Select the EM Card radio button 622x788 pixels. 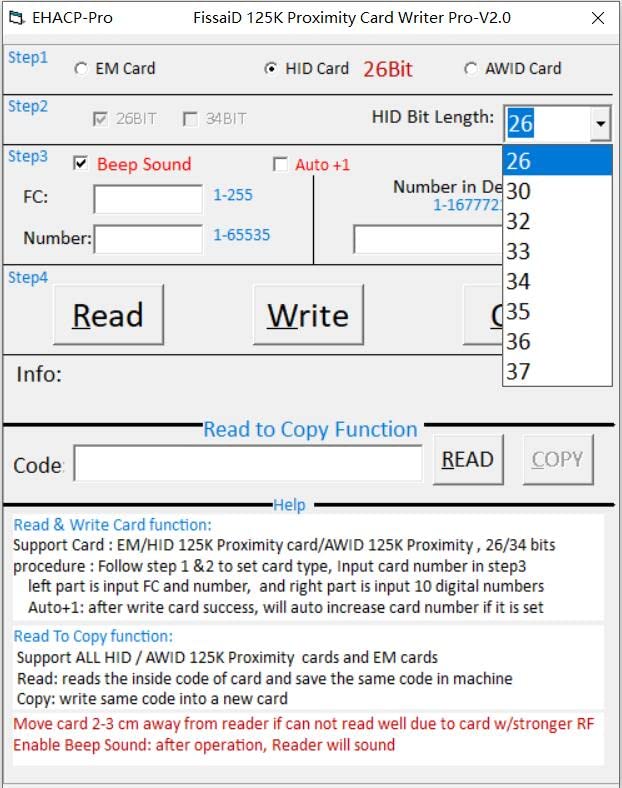(x=80, y=68)
